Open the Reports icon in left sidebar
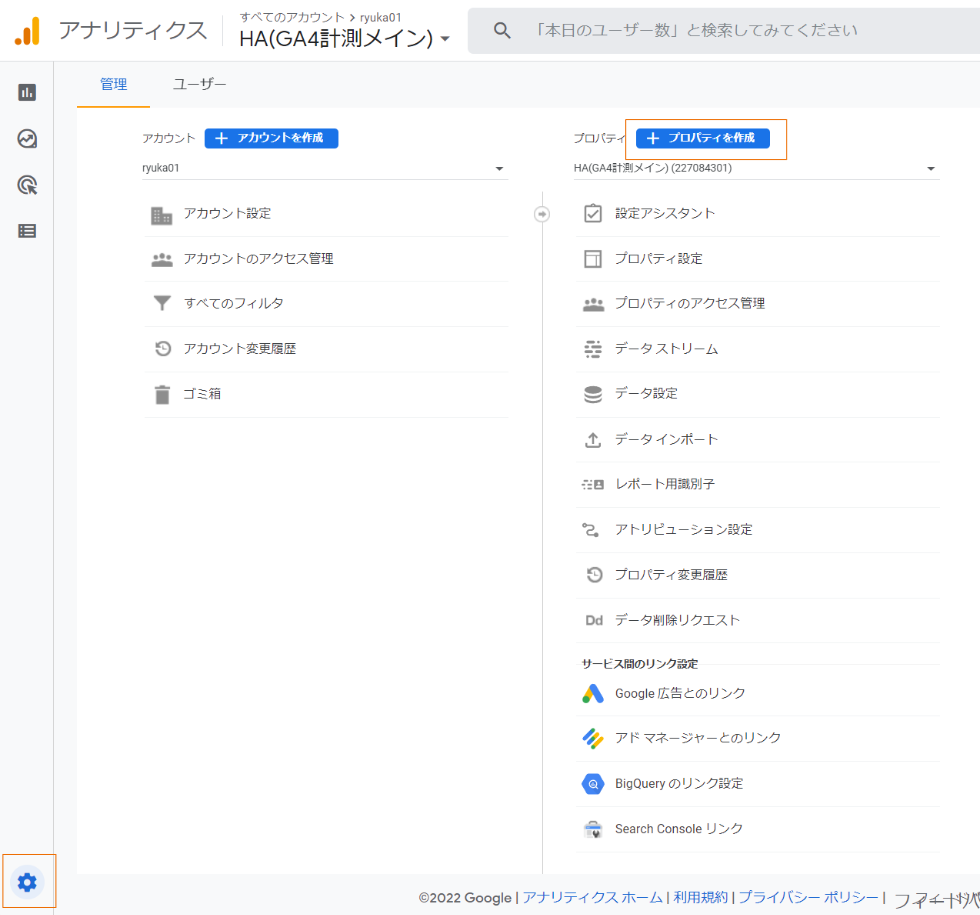This screenshot has height=915, width=980. click(27, 92)
